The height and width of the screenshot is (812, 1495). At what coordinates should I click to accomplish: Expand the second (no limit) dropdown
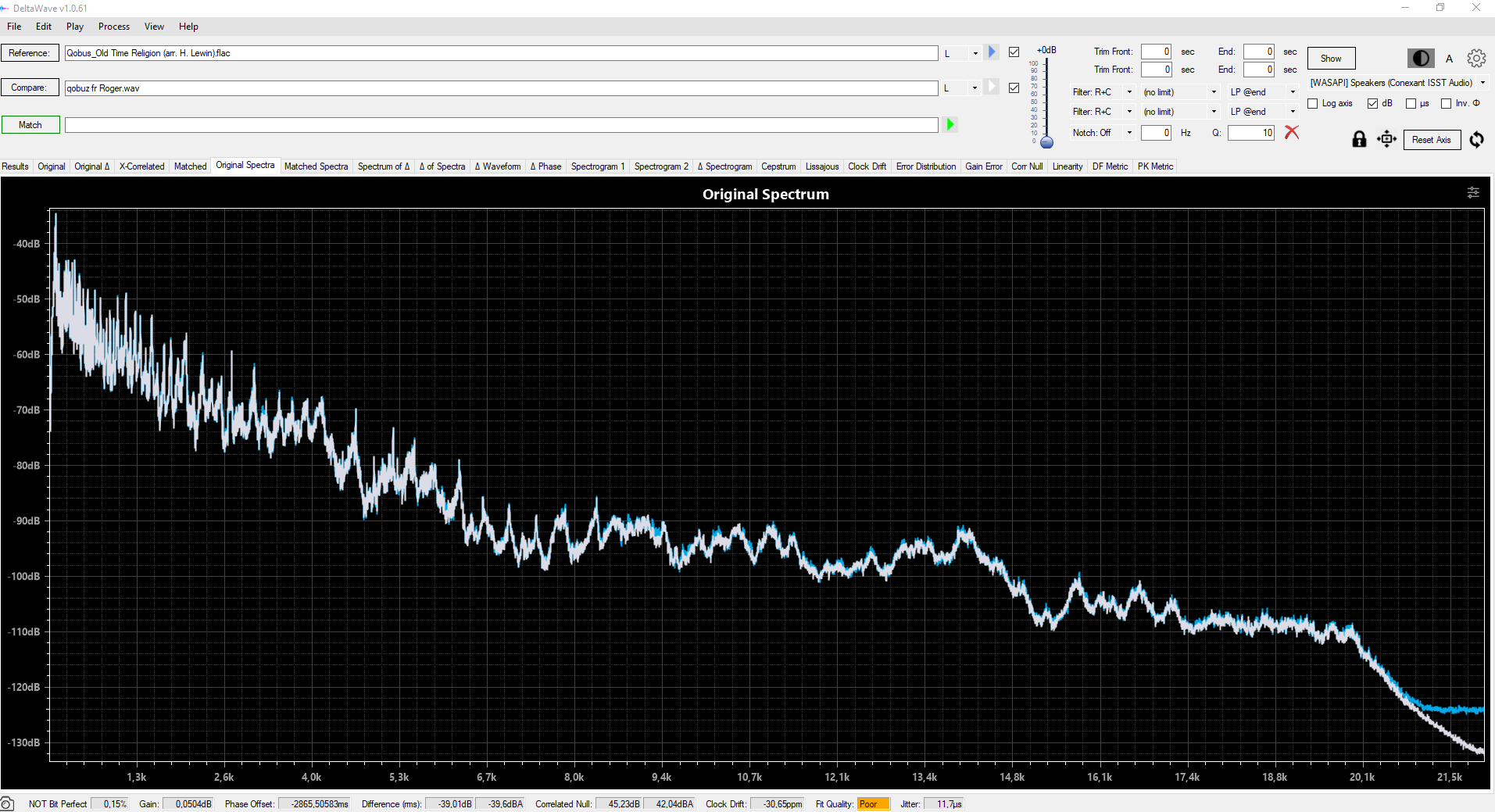point(1214,112)
